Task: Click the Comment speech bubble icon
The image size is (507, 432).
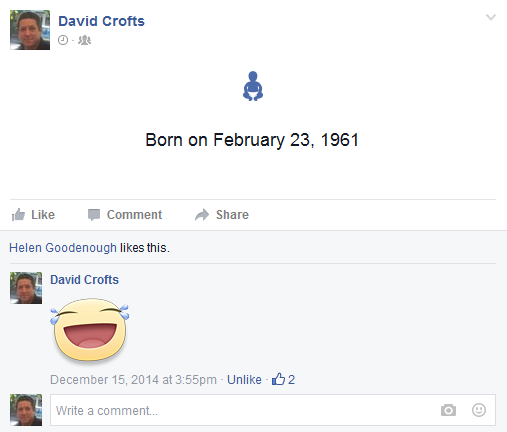Action: [x=94, y=215]
